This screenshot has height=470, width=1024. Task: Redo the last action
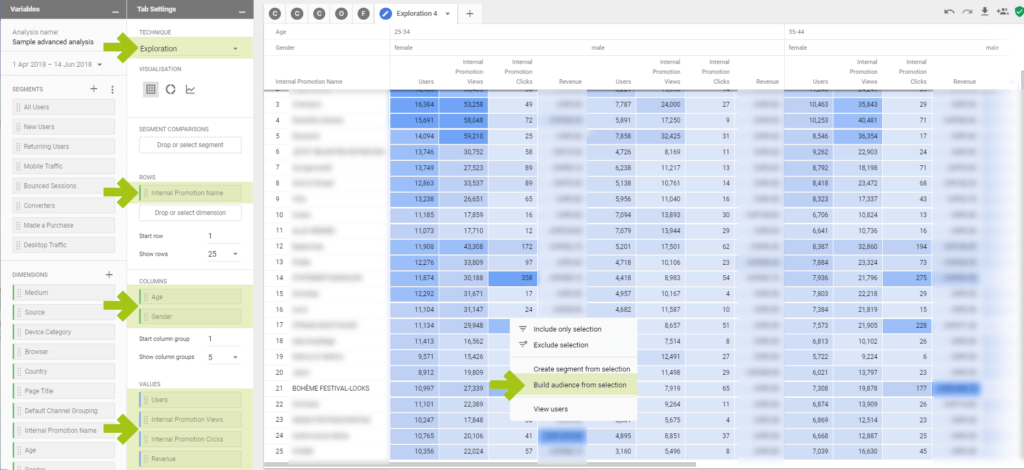[x=966, y=13]
